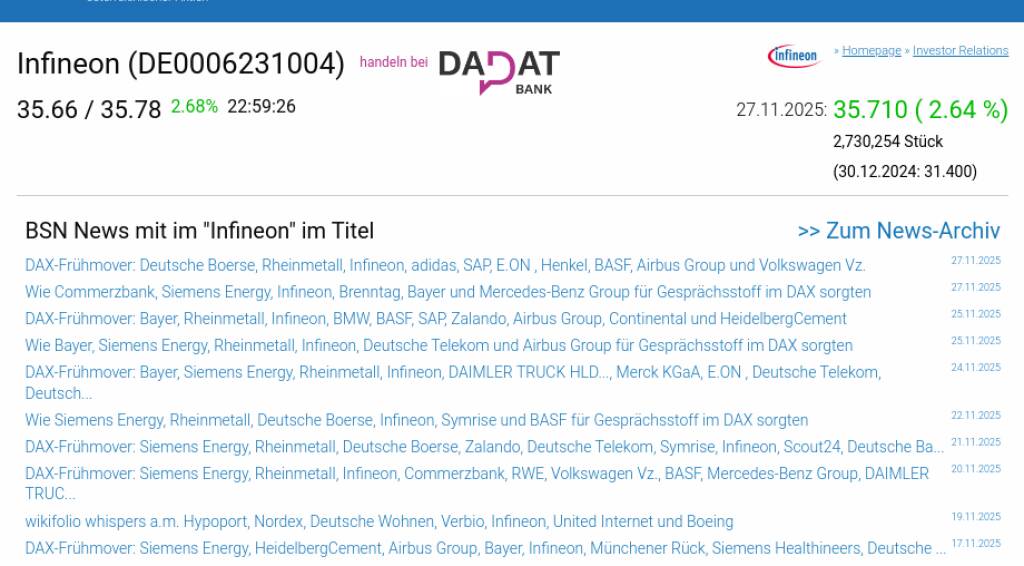Screen dimensions: 1024x566
Task: Open DAX-Frühmover article mentioning BMW and Zalando
Action: coord(435,319)
